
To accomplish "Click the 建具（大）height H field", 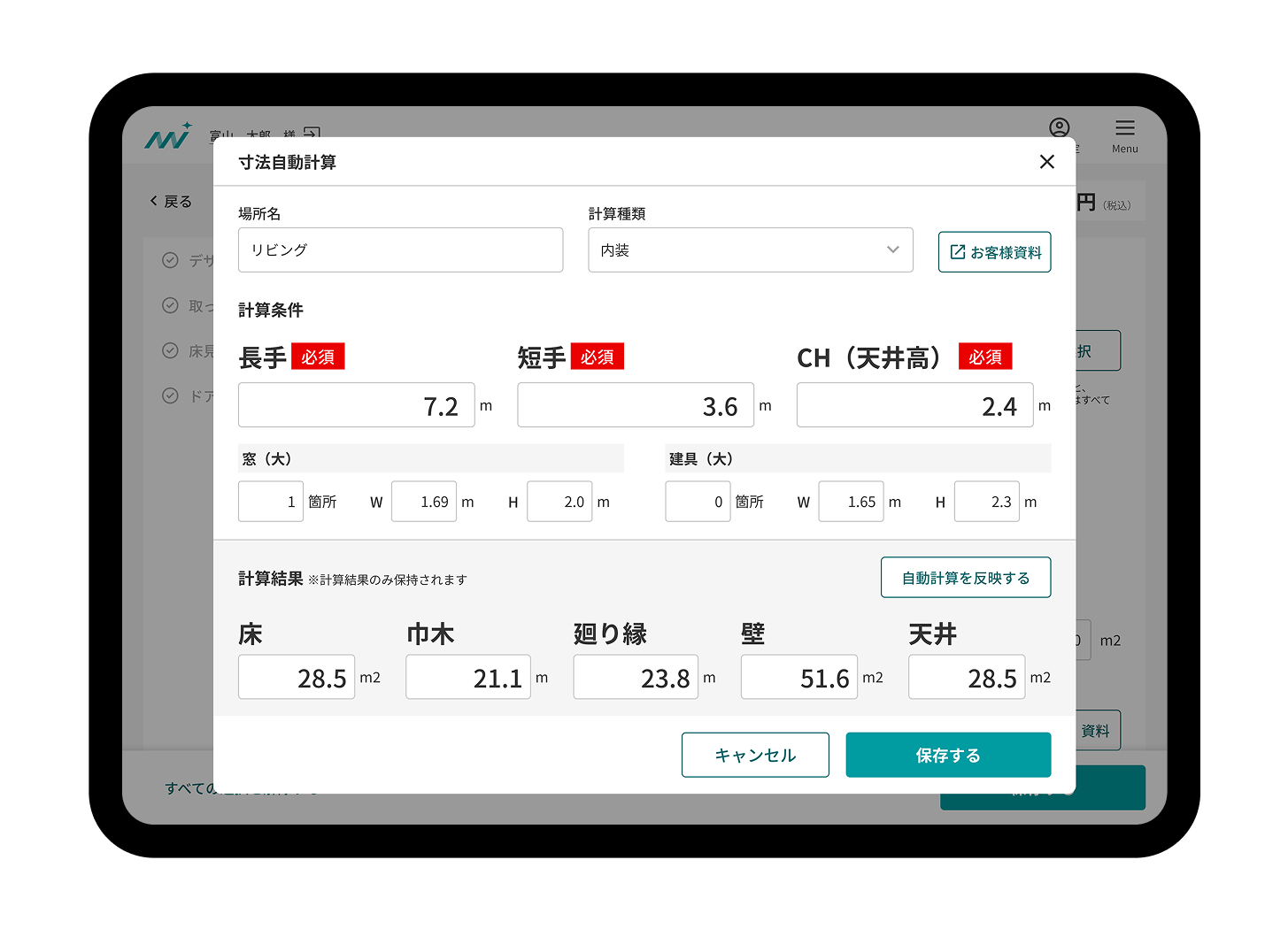I will 986,502.
